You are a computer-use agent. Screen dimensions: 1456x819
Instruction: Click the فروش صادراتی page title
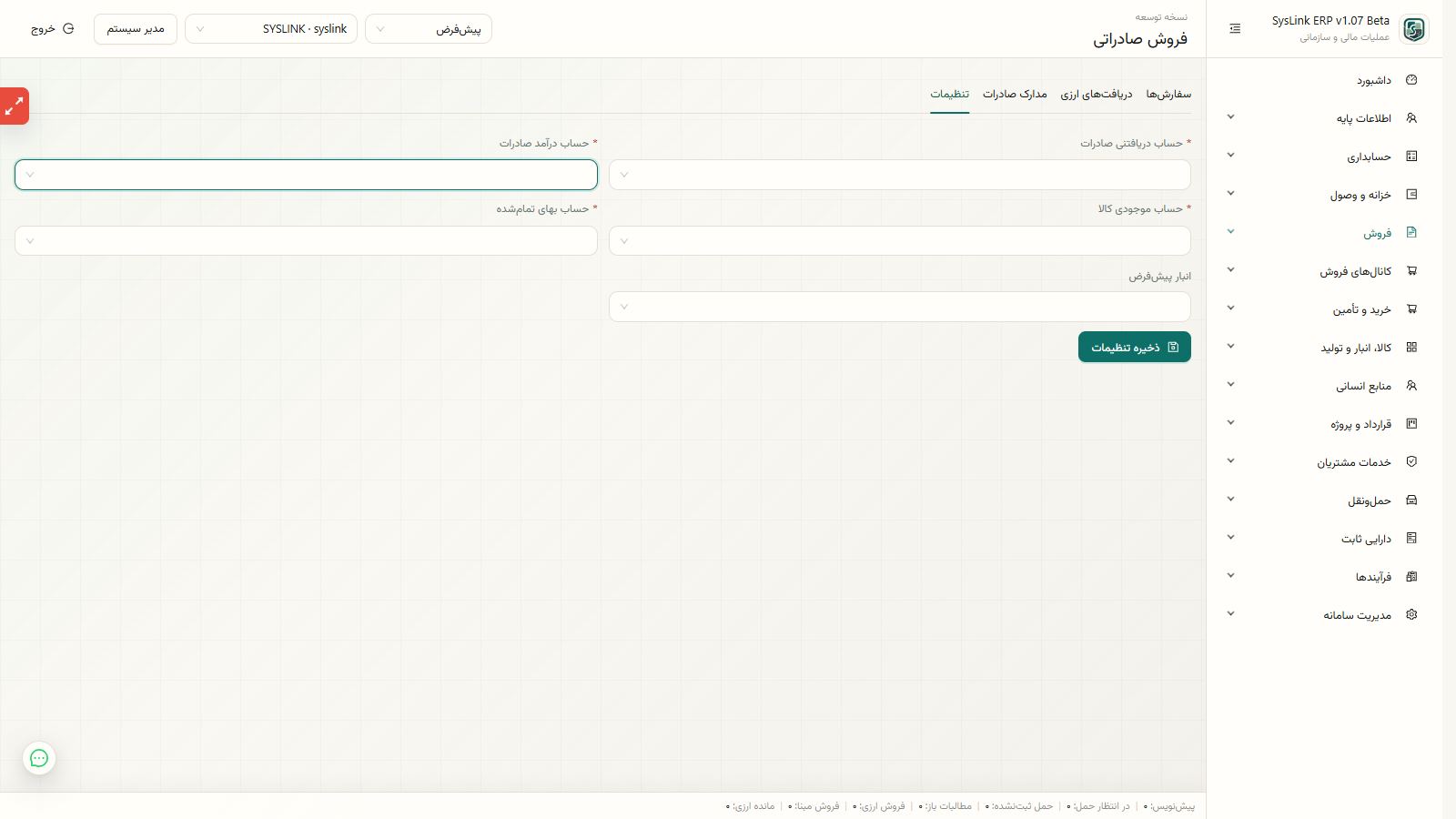(1140, 38)
